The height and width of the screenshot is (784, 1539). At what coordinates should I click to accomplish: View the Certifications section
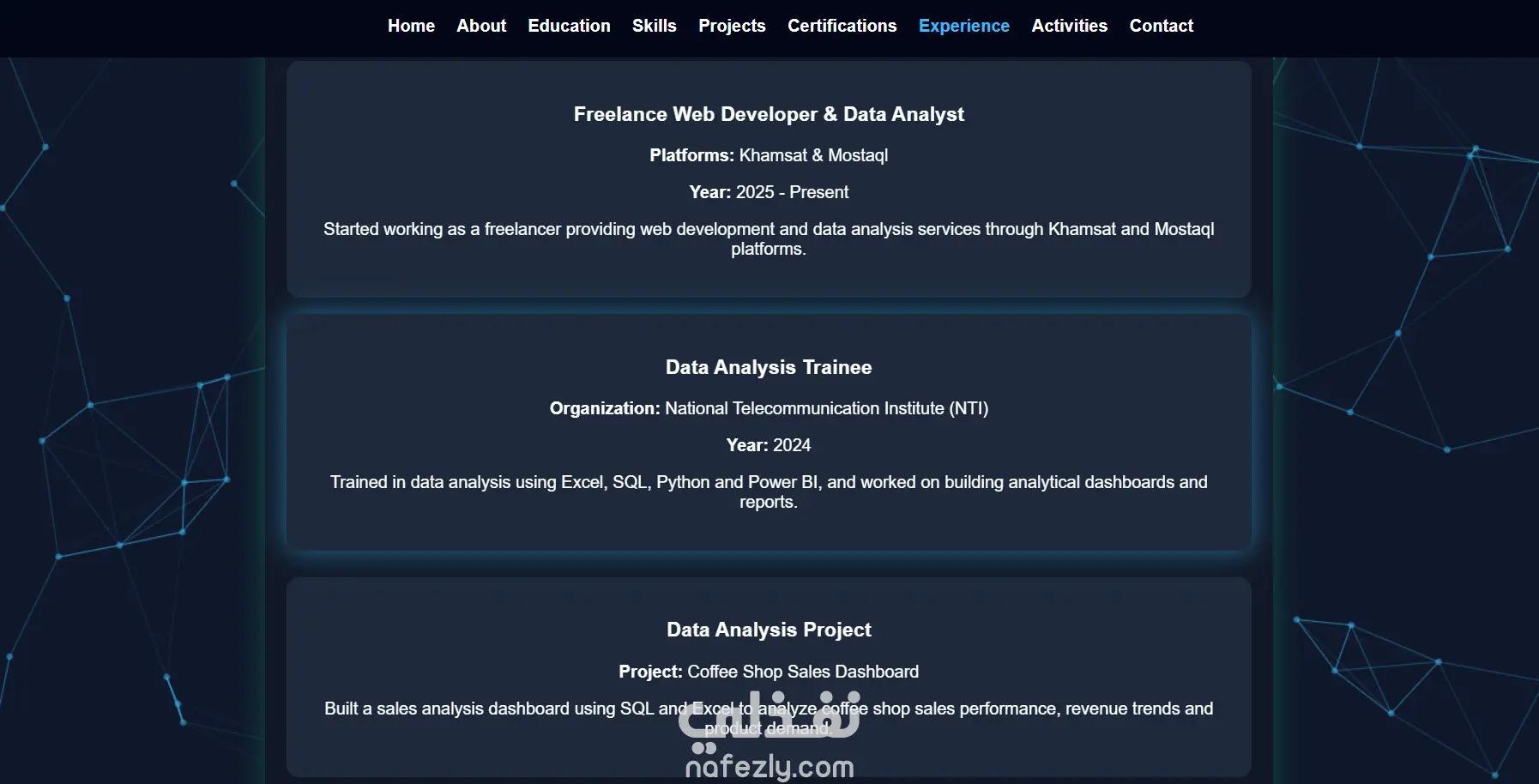[x=842, y=26]
